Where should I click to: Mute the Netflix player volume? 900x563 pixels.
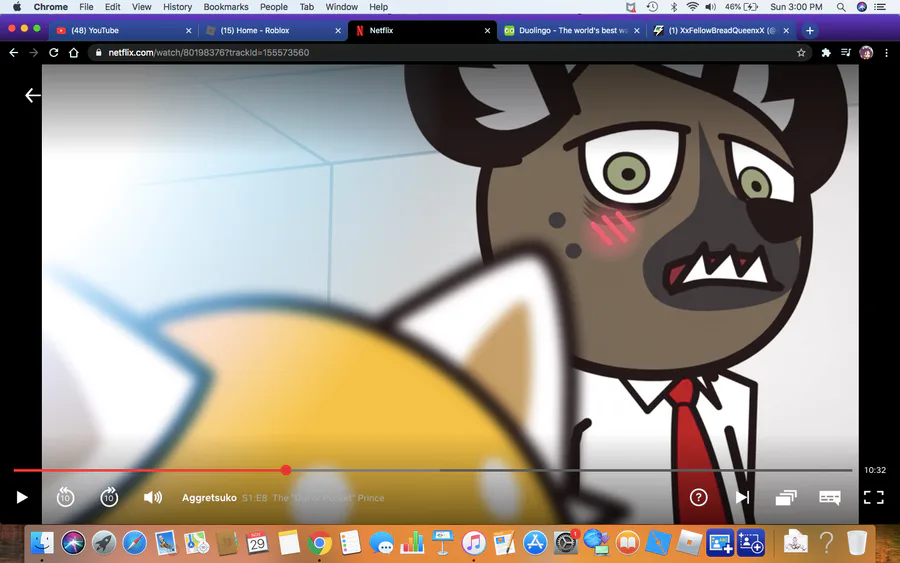tap(153, 497)
